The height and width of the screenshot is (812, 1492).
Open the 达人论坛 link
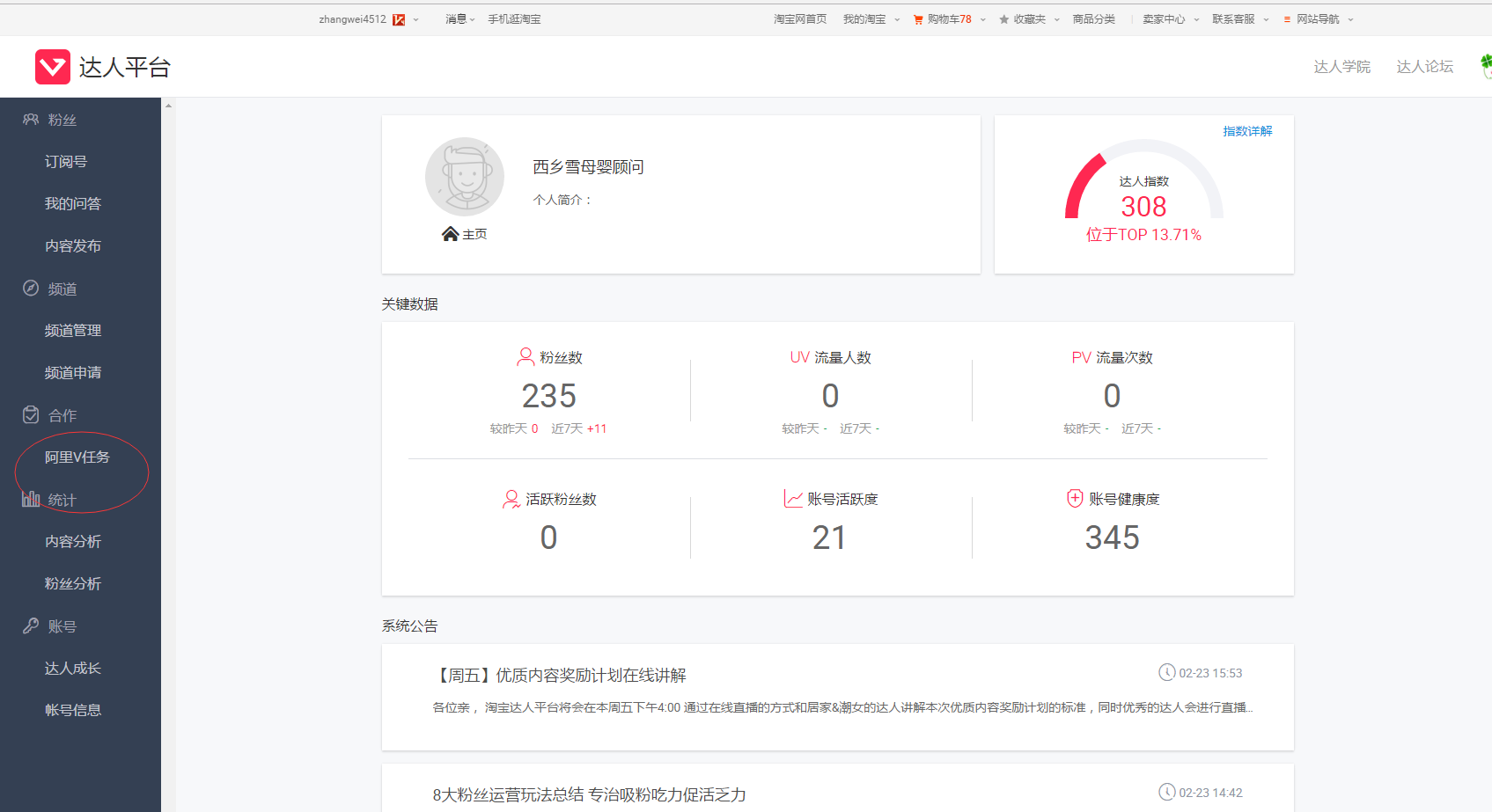1424,67
